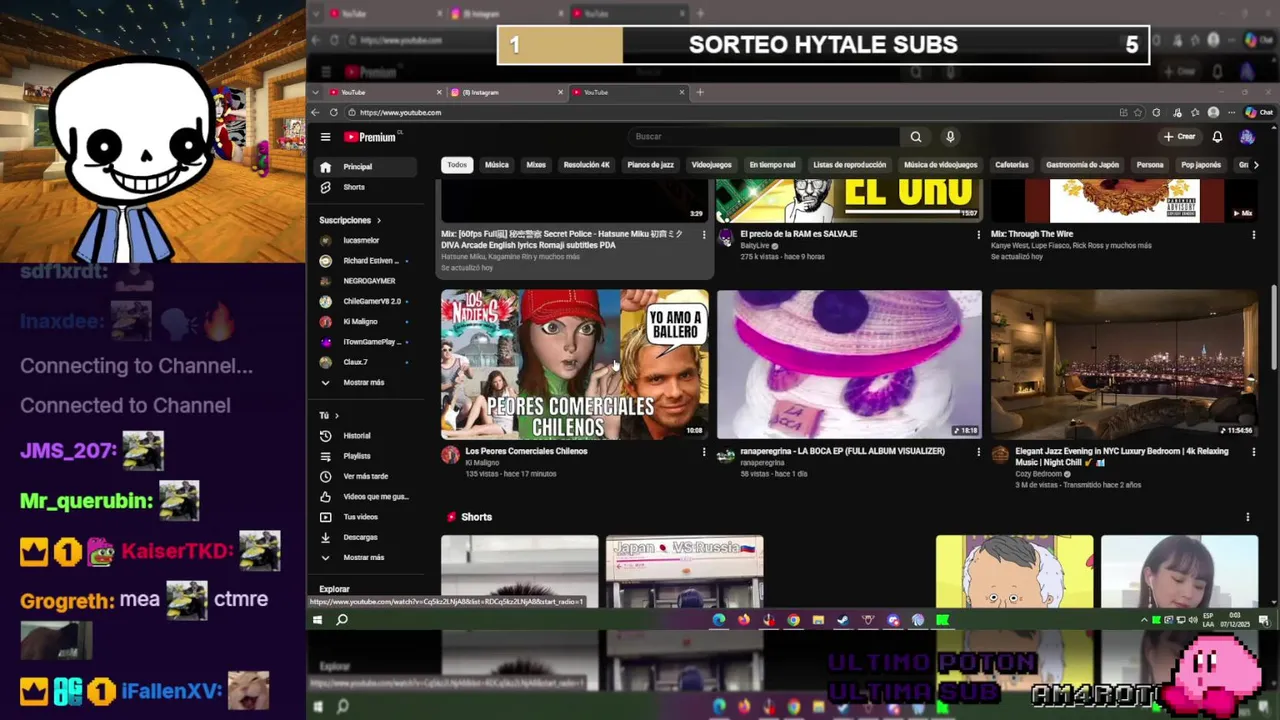The width and height of the screenshot is (1280, 720).
Task: Open ranaperegrina LA BOCA EP thumbnail
Action: pos(849,365)
